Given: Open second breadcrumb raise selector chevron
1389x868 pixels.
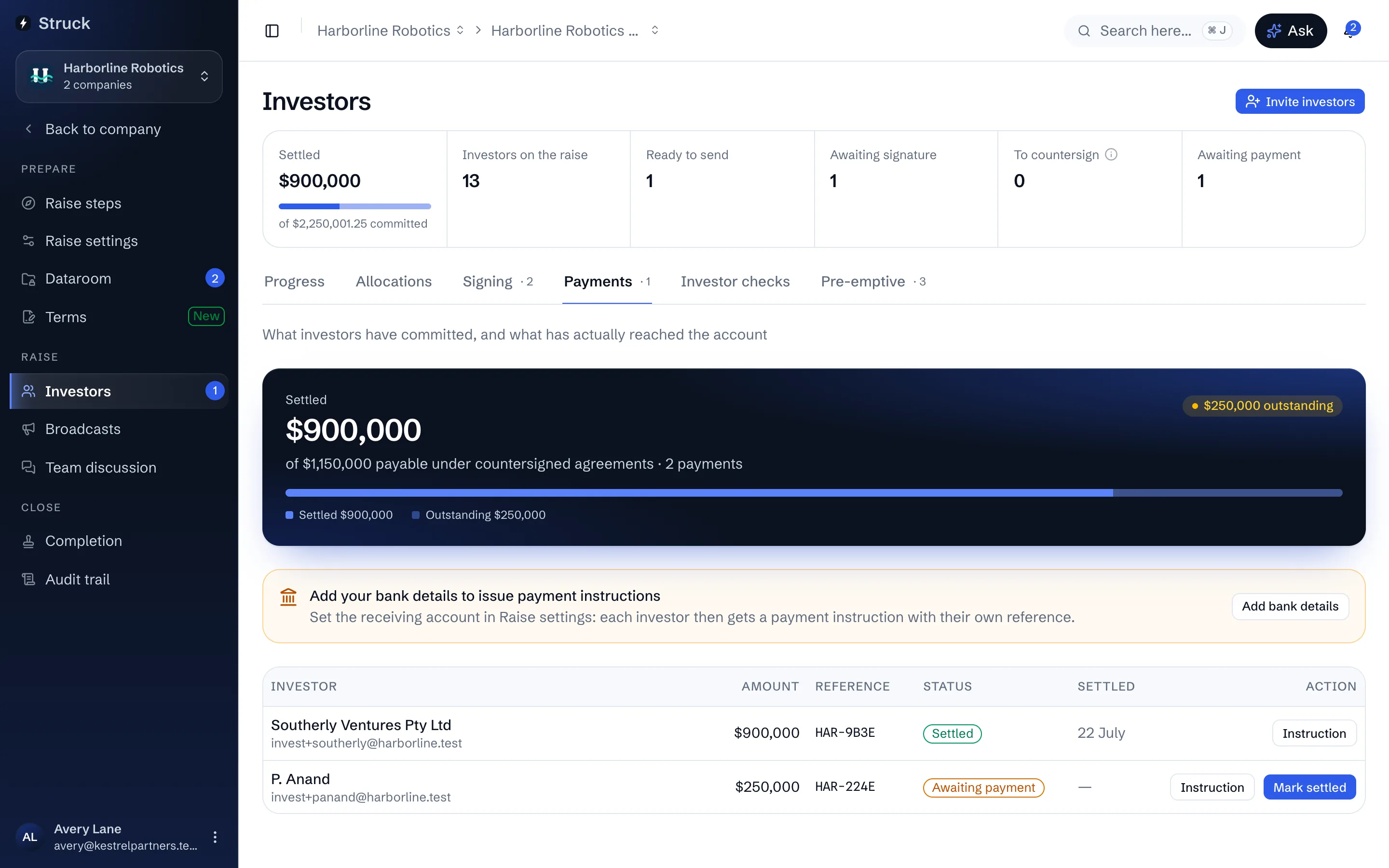Looking at the screenshot, I should click(x=654, y=30).
